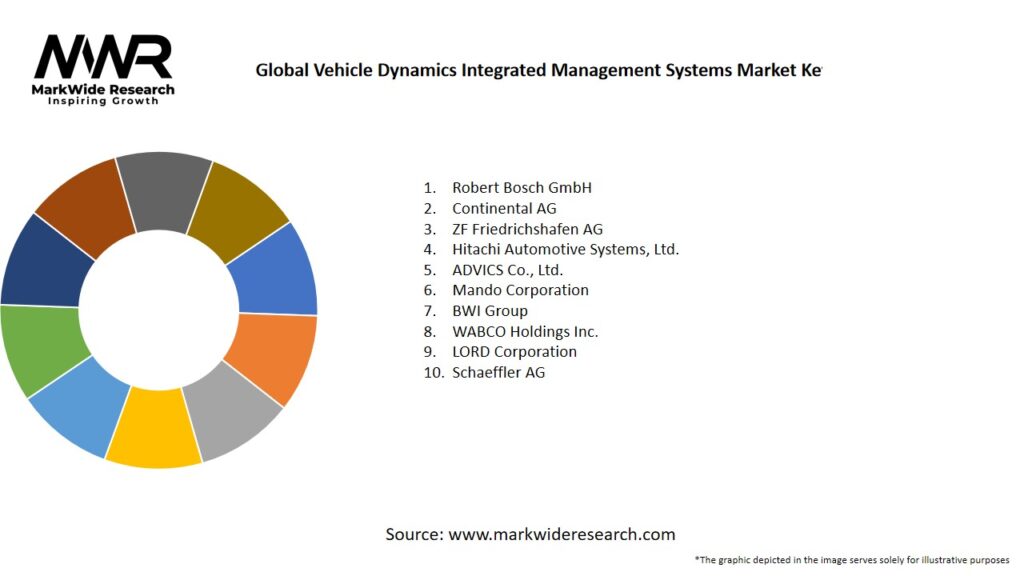Click the illustrative purposes disclaimer note
Screen dimensions: 1024x576
tap(852, 560)
